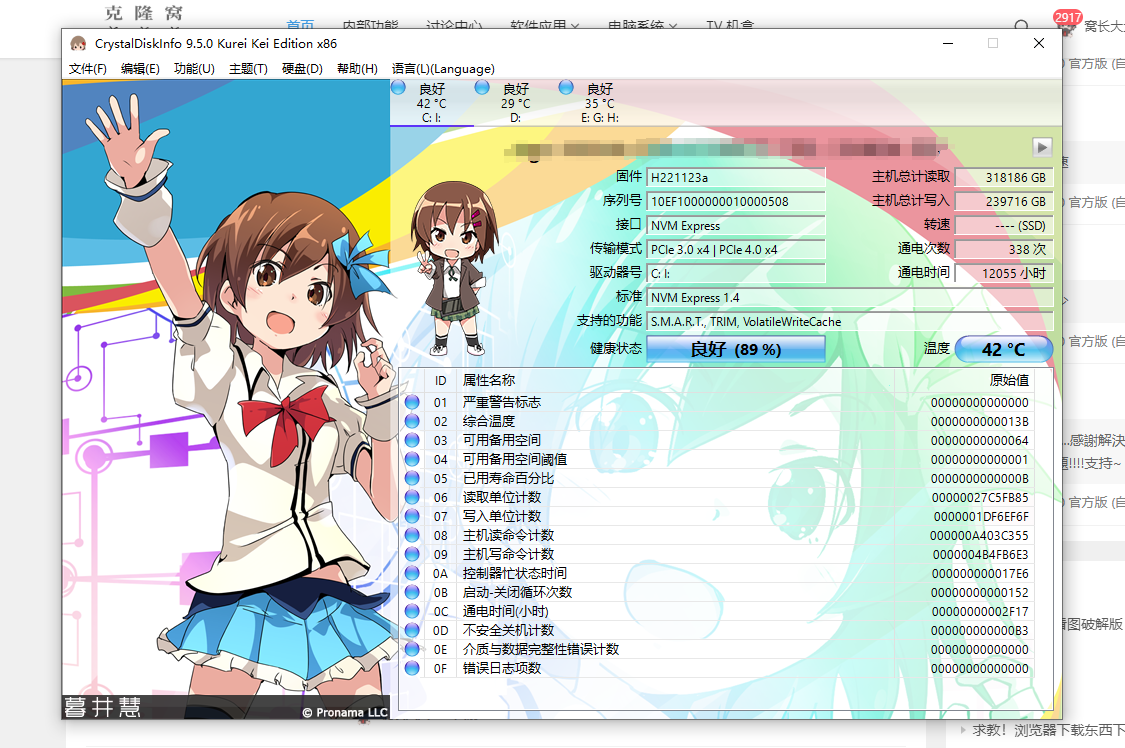1125x748 pixels.
Task: Open the 编辑(E) menu
Action: pos(140,69)
